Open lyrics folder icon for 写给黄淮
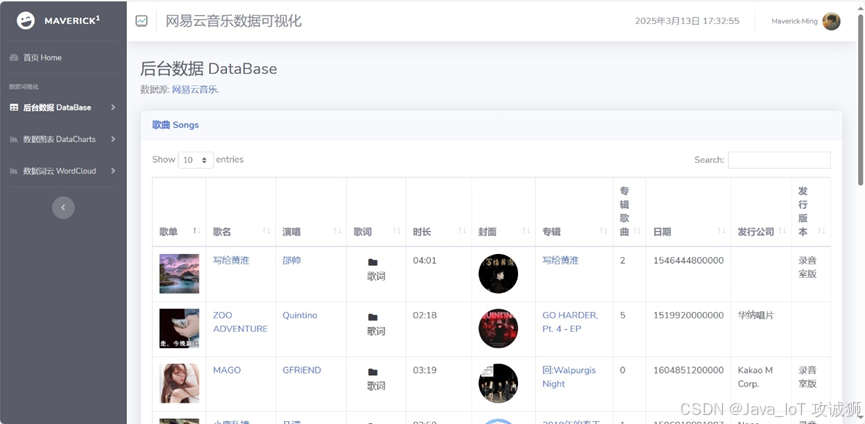Viewport: 865px width, 424px height. pyautogui.click(x=373, y=262)
